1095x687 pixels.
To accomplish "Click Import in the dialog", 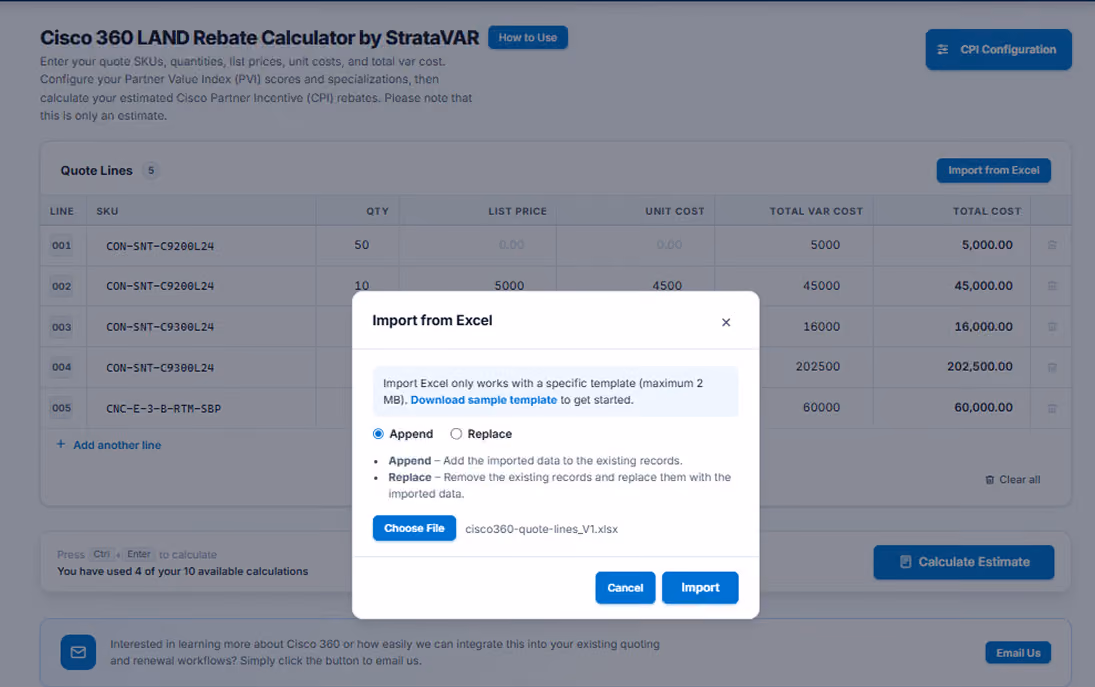I will 700,587.
